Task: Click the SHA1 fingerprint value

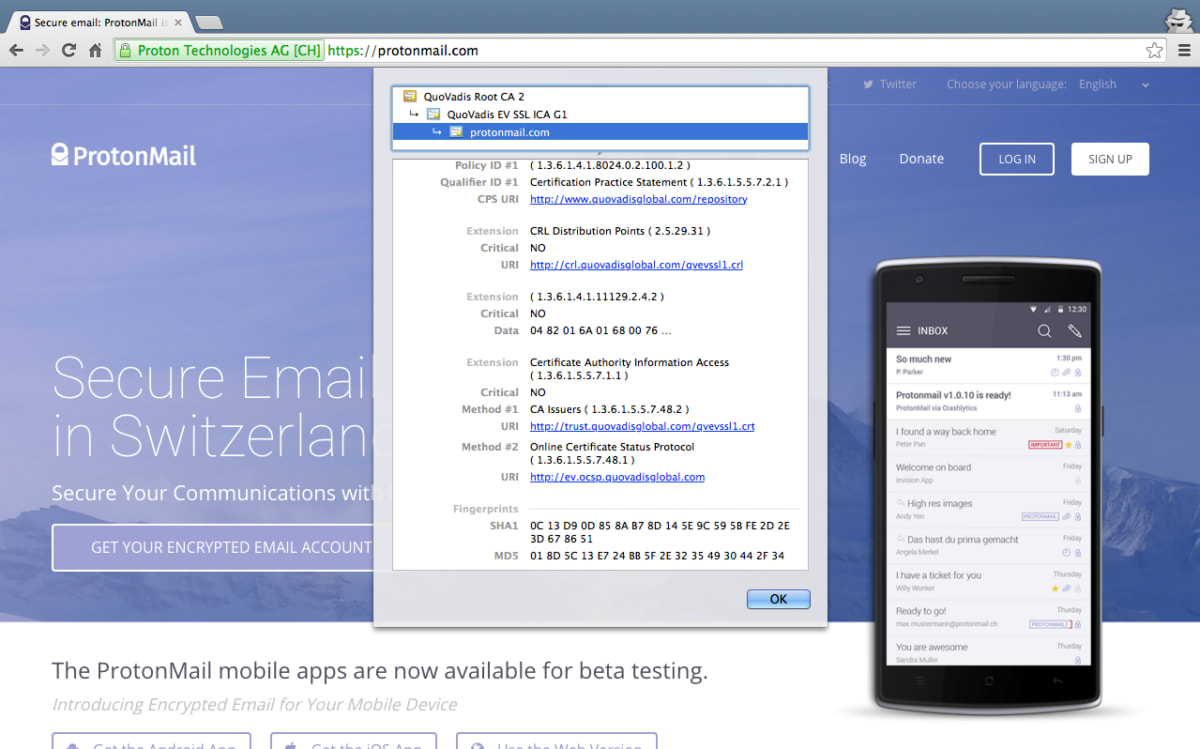Action: pos(660,532)
